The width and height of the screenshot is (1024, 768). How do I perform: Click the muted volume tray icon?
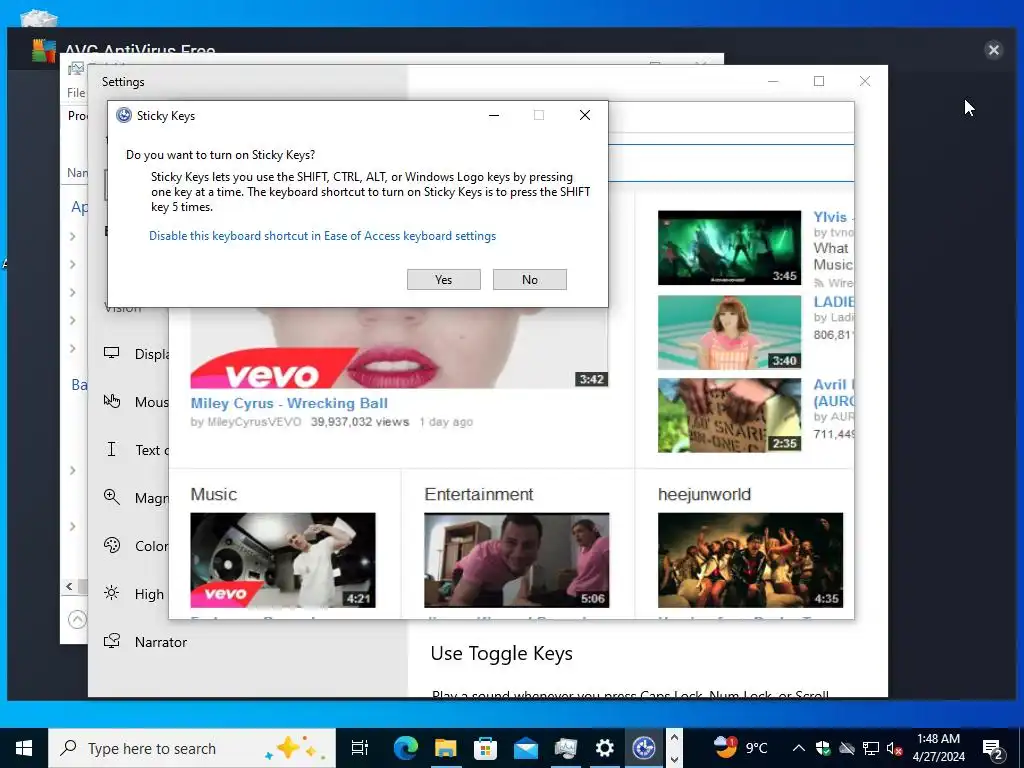point(894,748)
